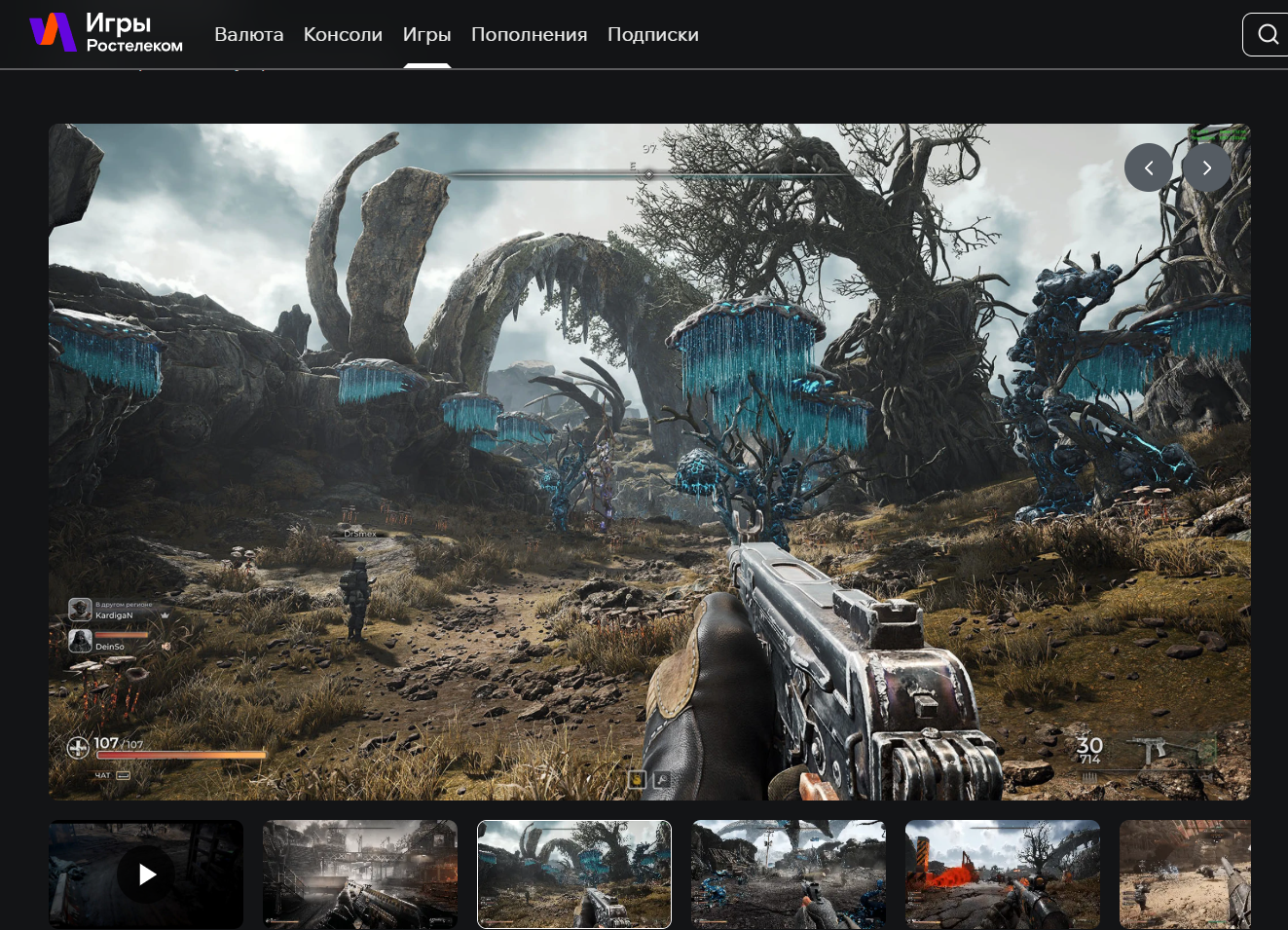Click the ammo counter 30 in screenshot
This screenshot has width=1288, height=930.
1089,745
